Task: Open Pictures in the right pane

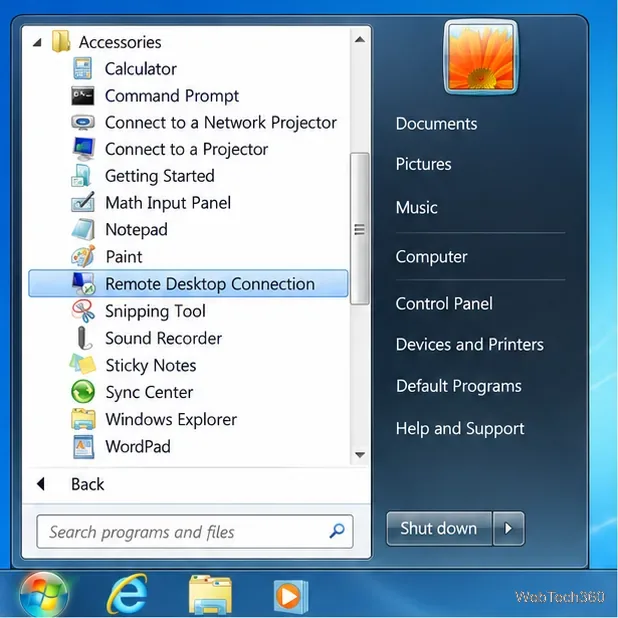Action: pyautogui.click(x=423, y=164)
